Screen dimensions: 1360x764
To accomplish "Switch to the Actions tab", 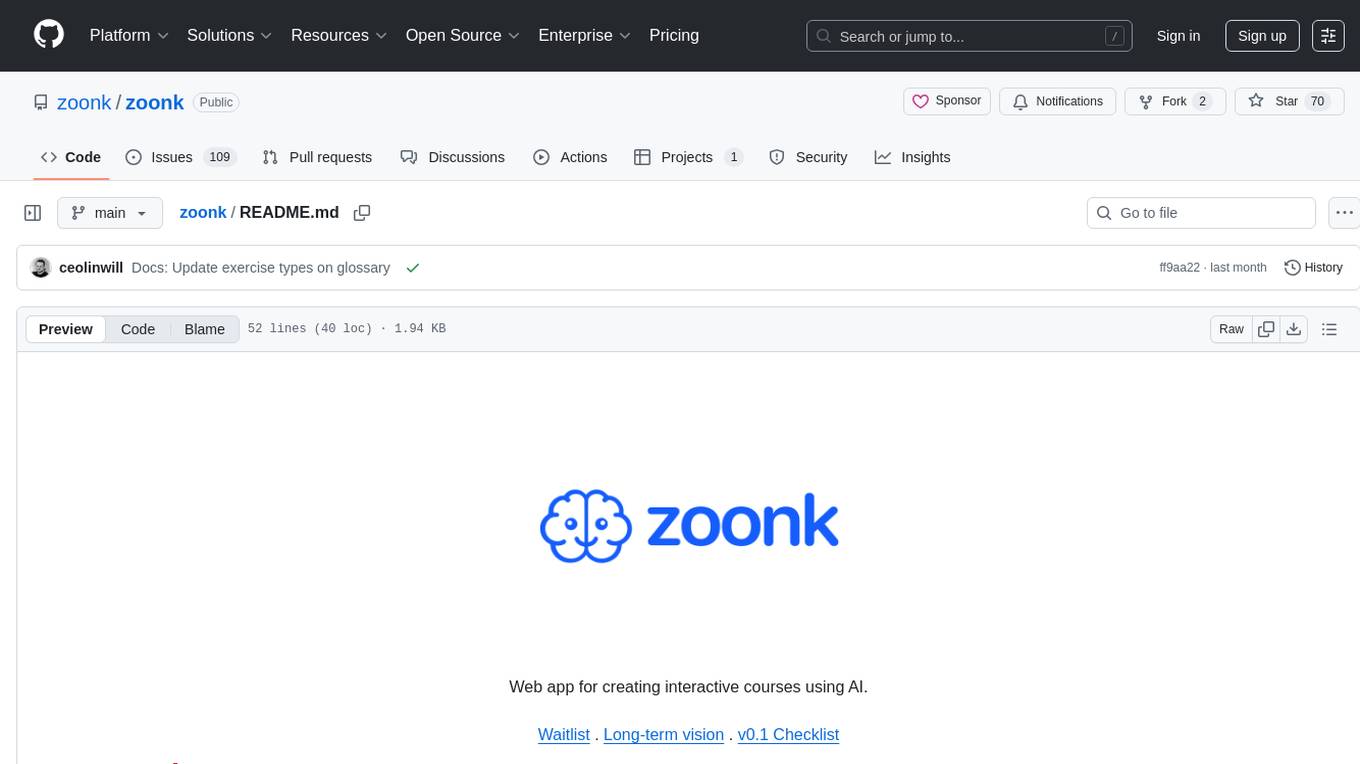I will point(570,157).
